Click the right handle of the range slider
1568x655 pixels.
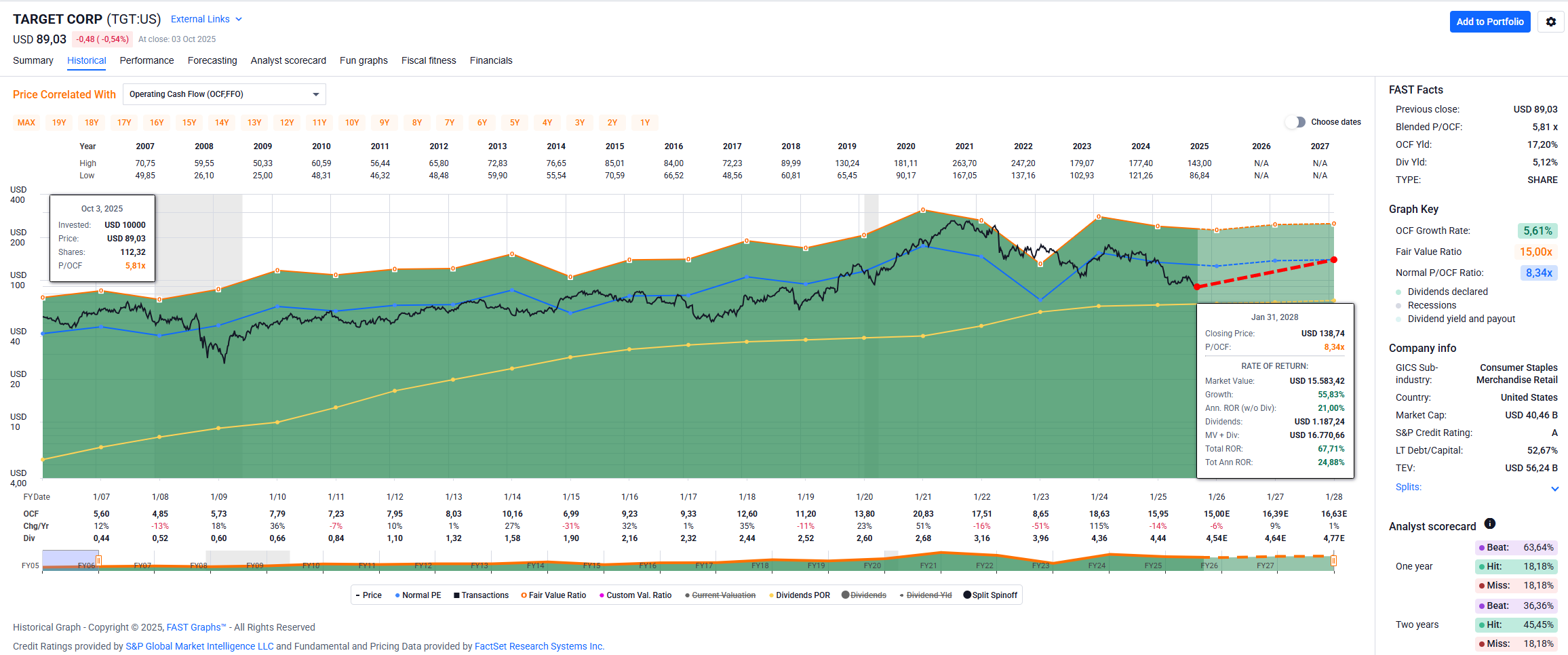[1333, 561]
